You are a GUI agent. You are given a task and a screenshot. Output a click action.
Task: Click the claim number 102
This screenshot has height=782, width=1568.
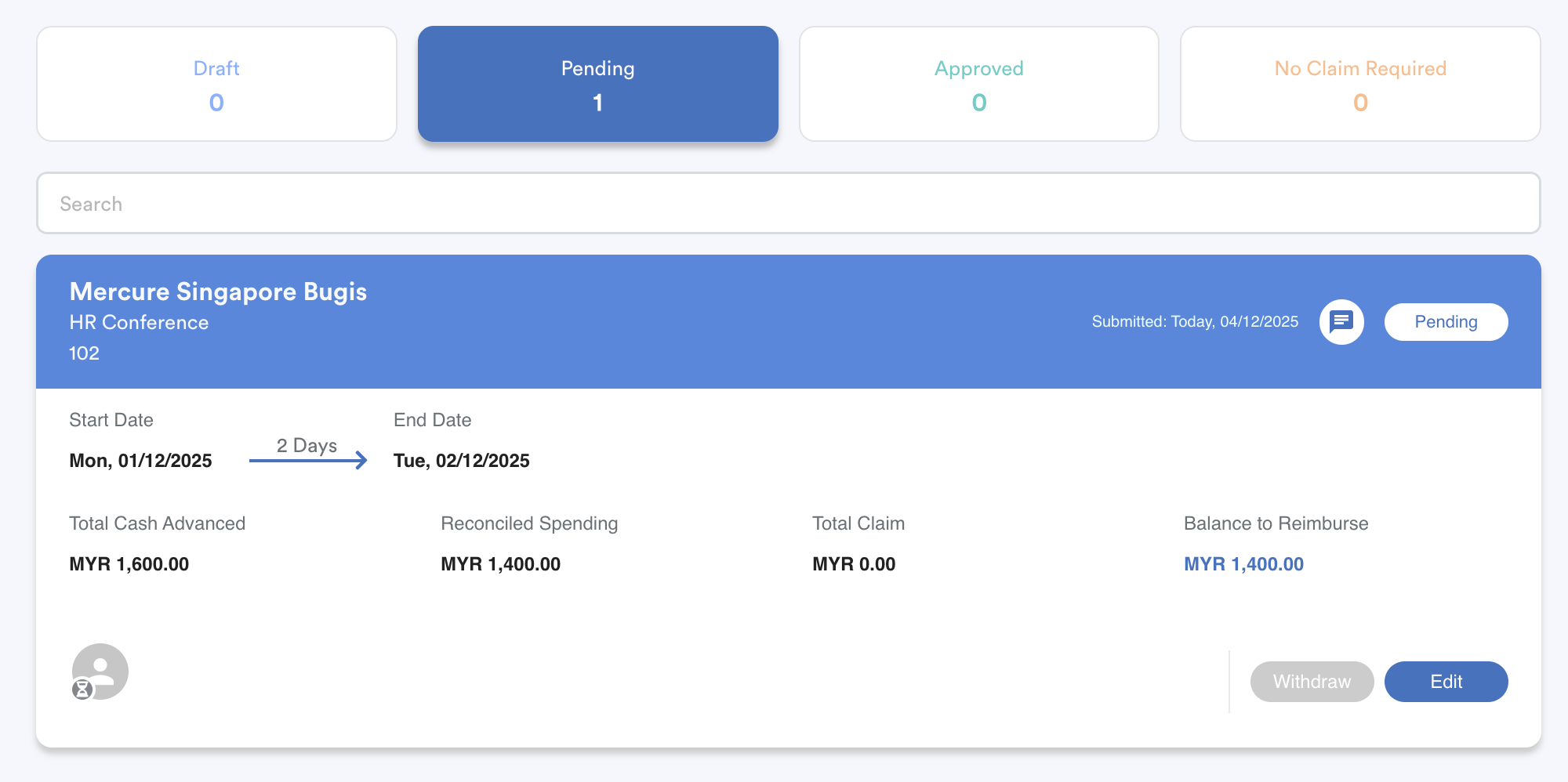coord(84,353)
